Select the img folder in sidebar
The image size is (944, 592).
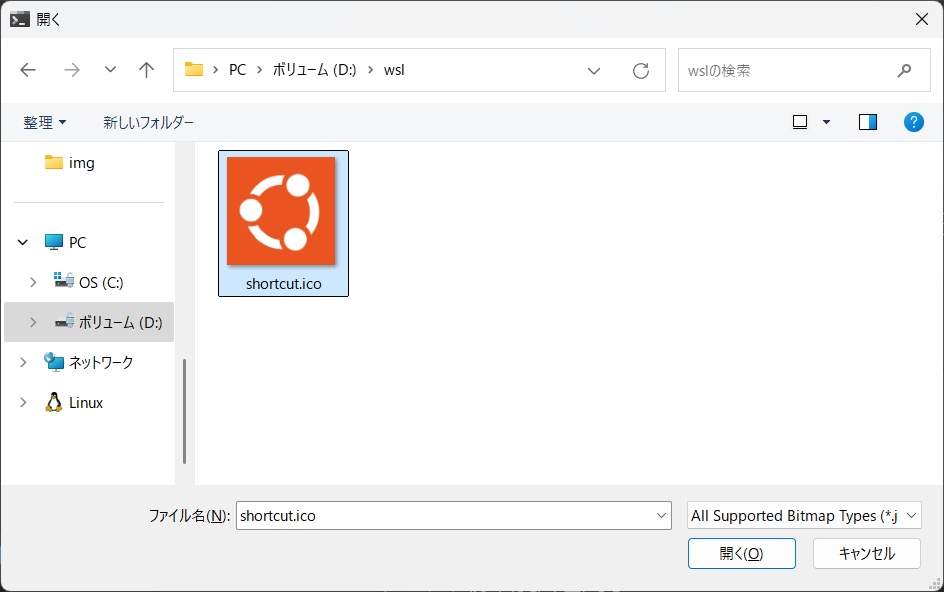coord(70,163)
